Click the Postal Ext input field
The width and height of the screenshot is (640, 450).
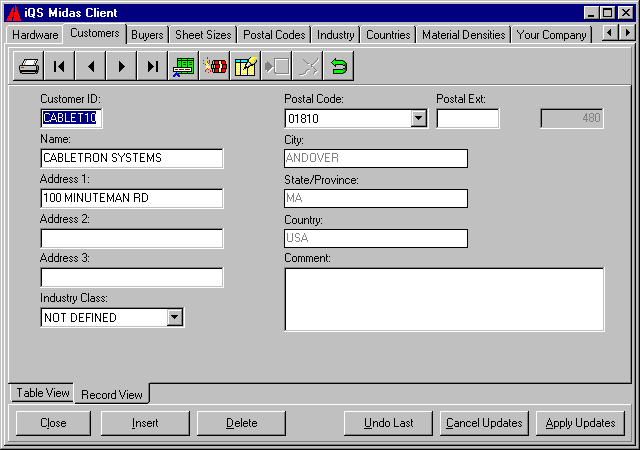point(468,118)
